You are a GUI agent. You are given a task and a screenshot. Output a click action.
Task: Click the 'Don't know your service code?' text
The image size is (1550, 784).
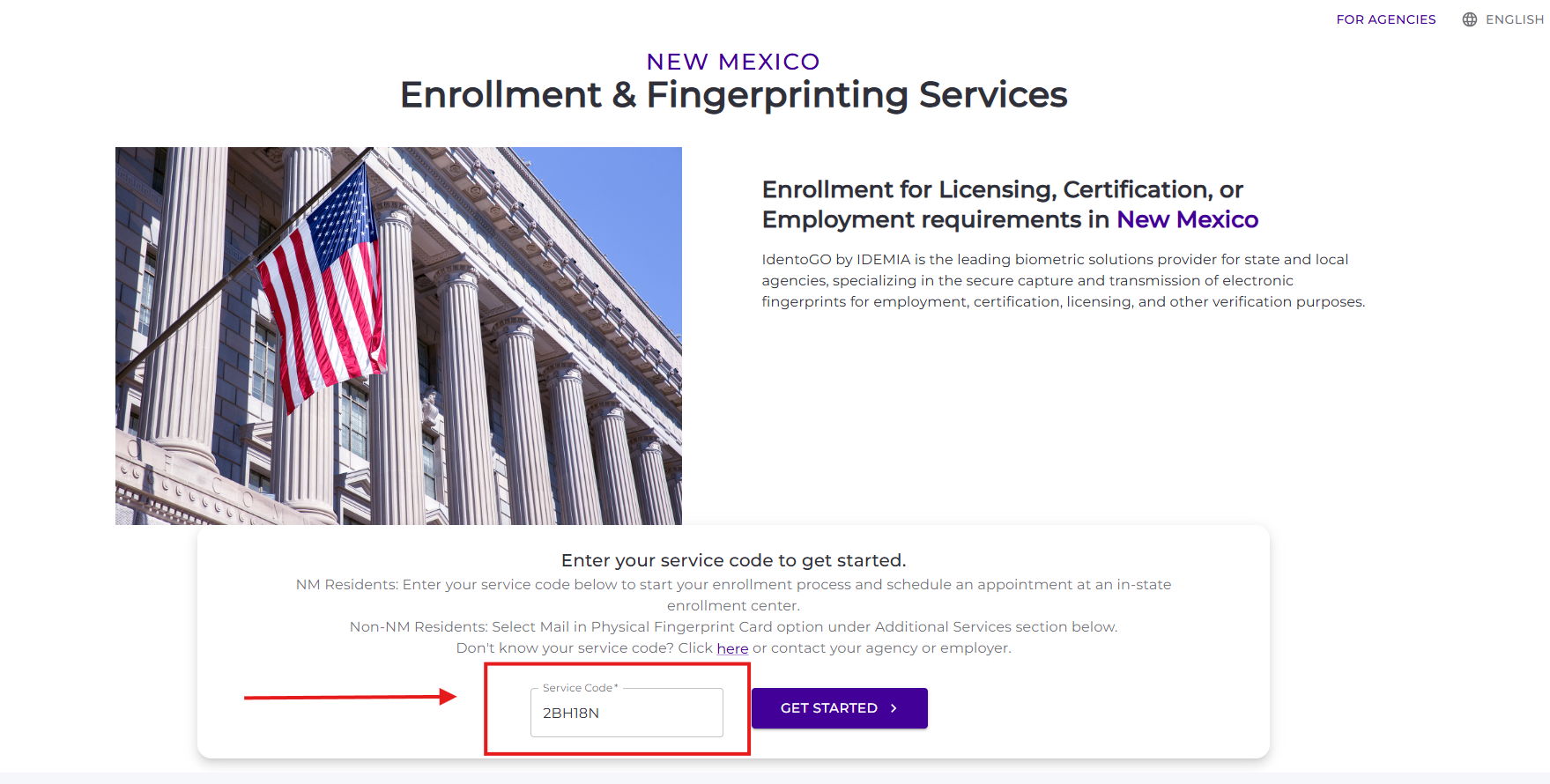click(x=583, y=648)
